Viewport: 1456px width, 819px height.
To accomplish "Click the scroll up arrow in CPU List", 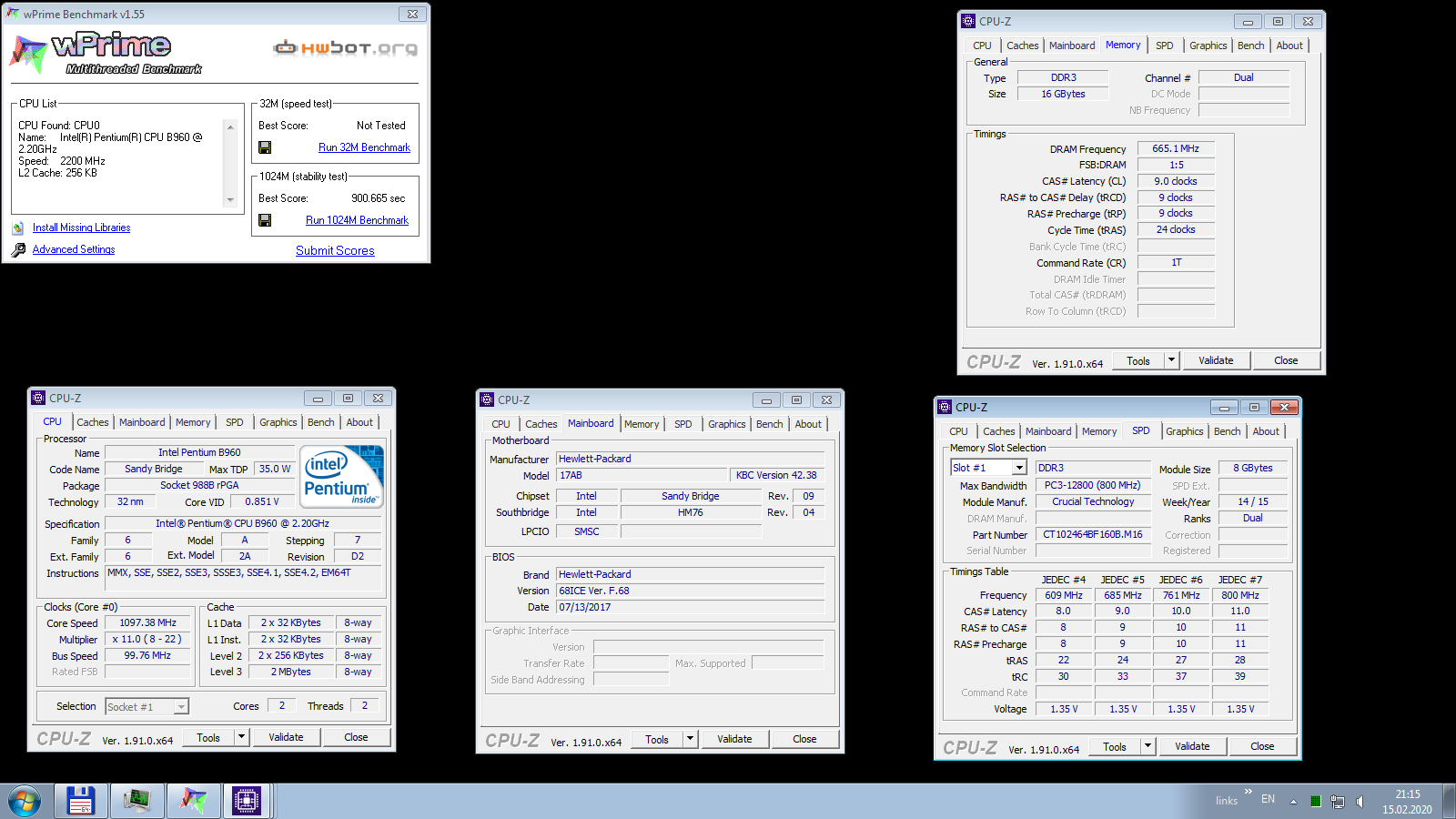I will tap(230, 126).
